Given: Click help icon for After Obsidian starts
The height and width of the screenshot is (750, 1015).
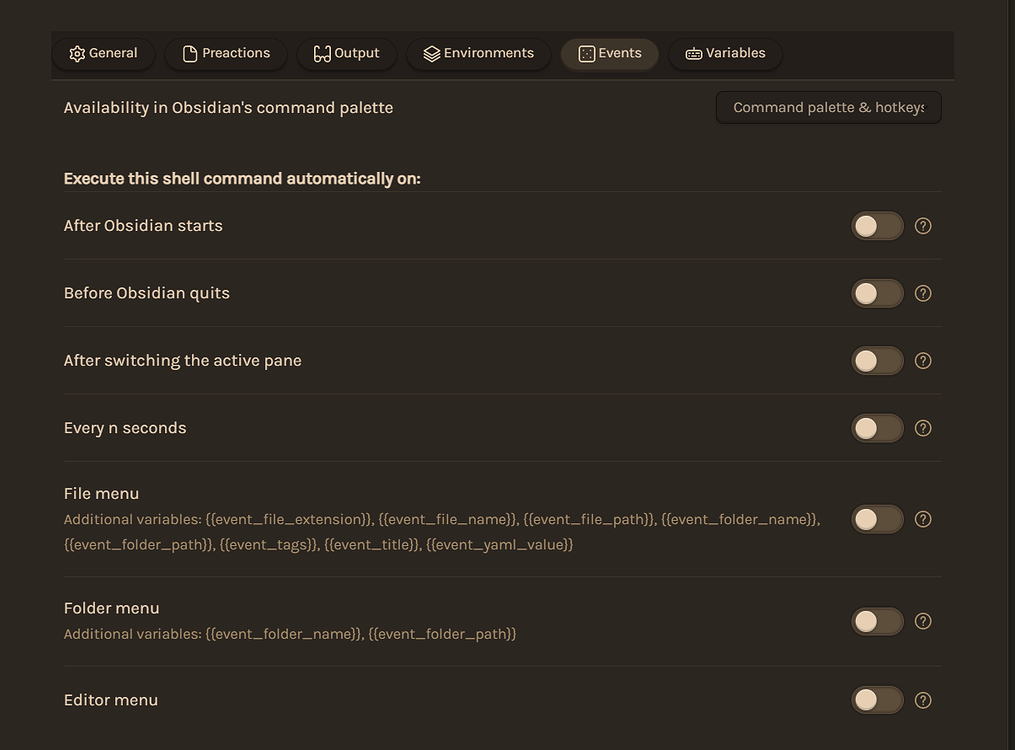Looking at the screenshot, I should pyautogui.click(x=923, y=226).
